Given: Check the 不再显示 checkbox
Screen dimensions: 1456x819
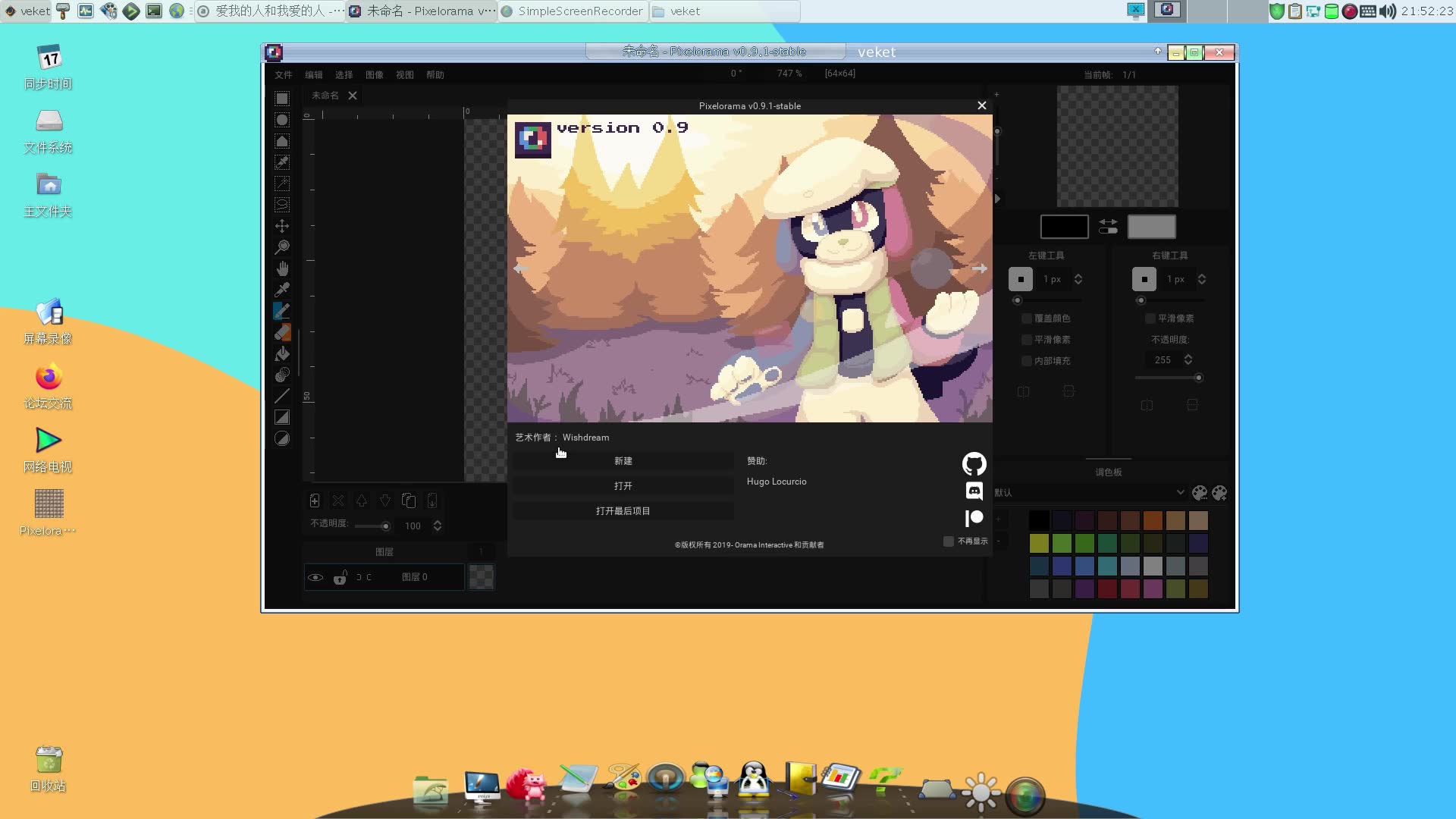Looking at the screenshot, I should [948, 541].
